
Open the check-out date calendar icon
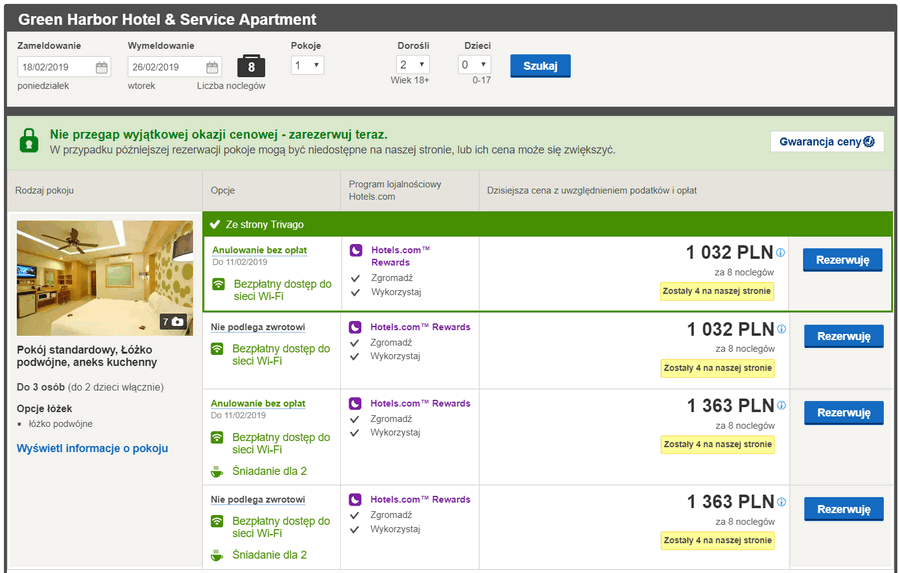coord(212,67)
